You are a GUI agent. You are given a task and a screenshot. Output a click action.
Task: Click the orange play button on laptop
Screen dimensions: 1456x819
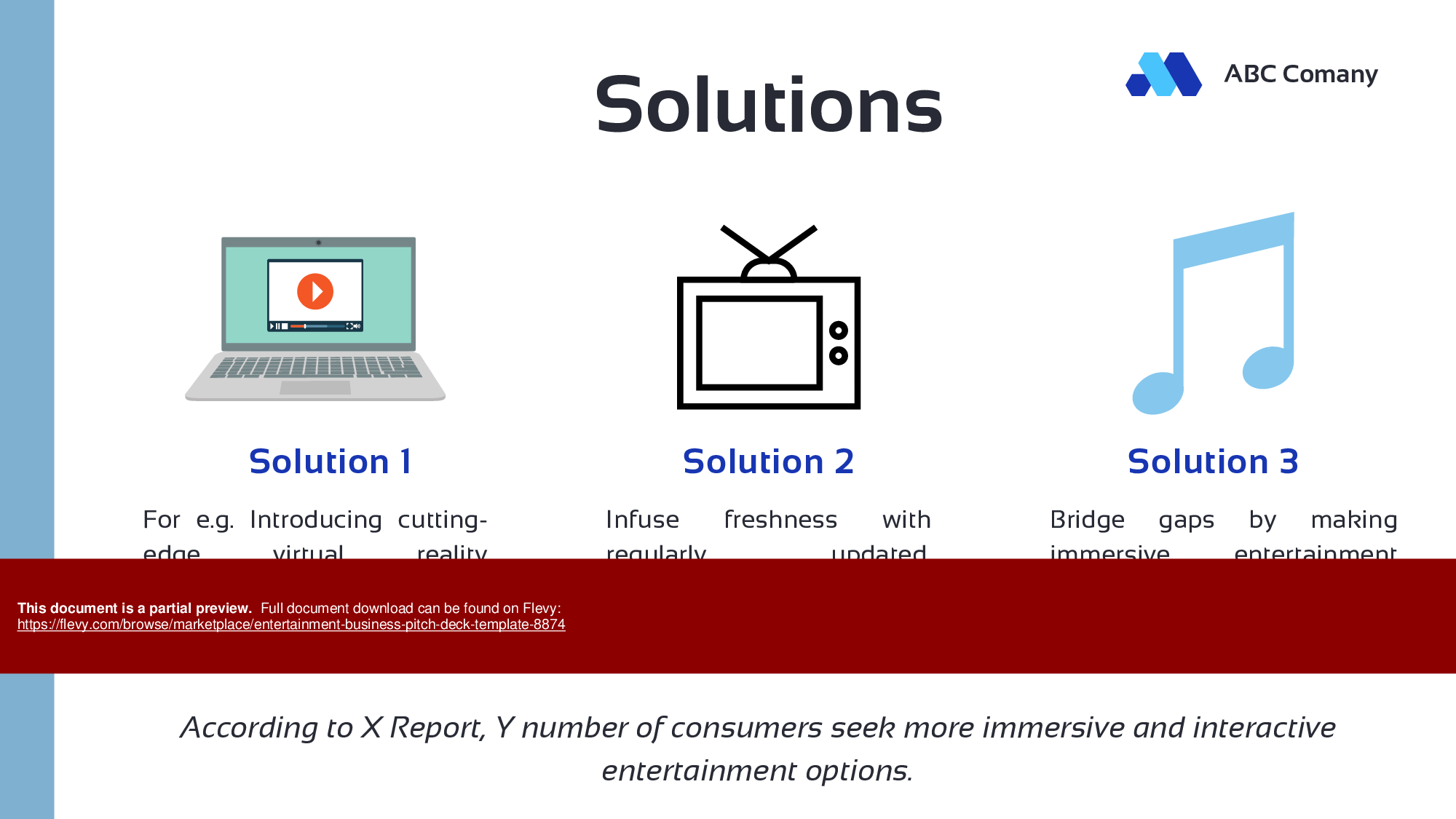tap(315, 290)
